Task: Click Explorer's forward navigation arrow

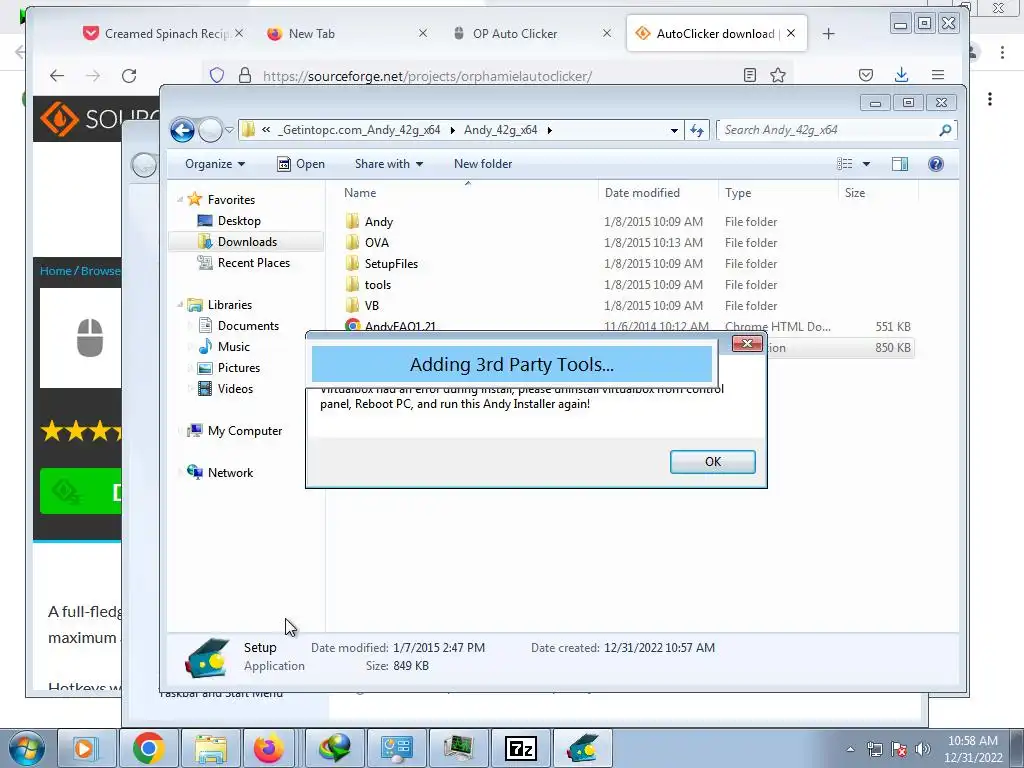Action: click(x=210, y=130)
